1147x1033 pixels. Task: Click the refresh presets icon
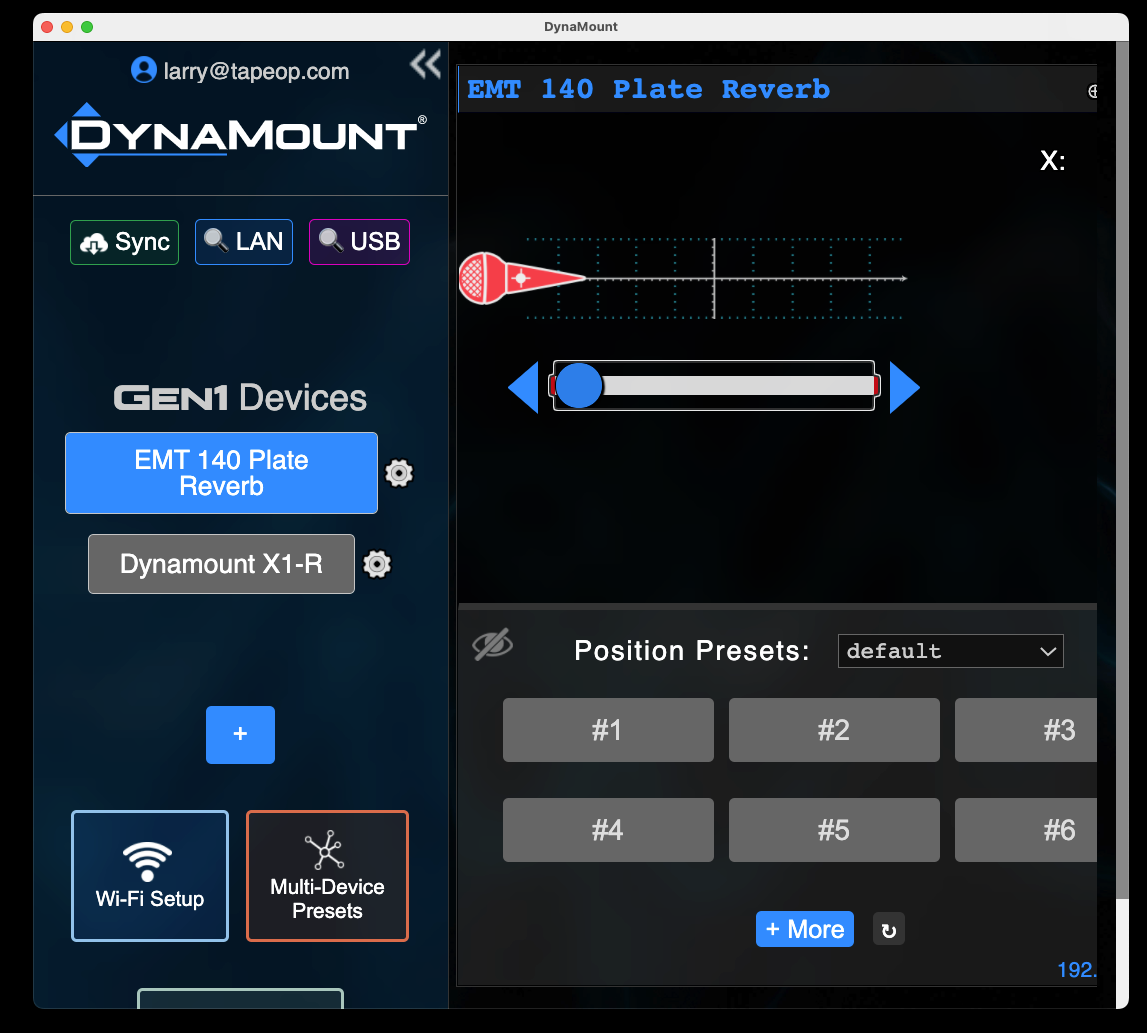[x=889, y=930]
